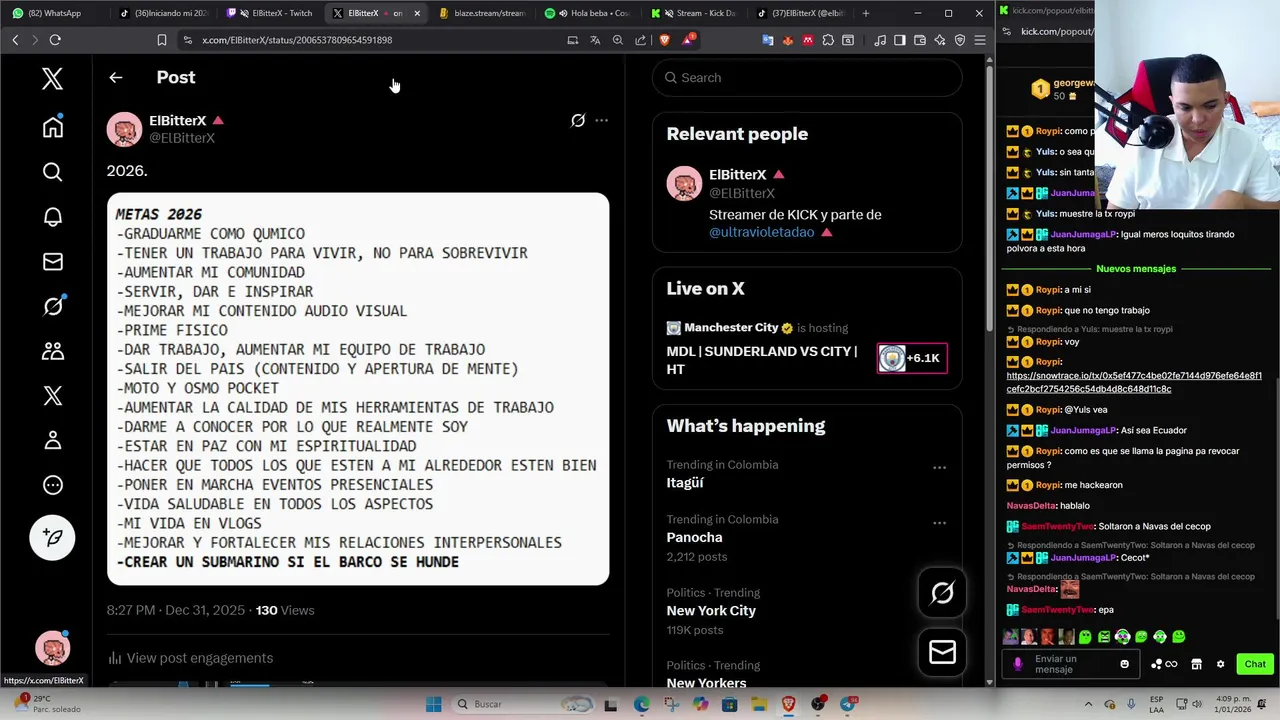Switch to the WhatsApp browser tab
The width and height of the screenshot is (1280, 720).
(54, 13)
